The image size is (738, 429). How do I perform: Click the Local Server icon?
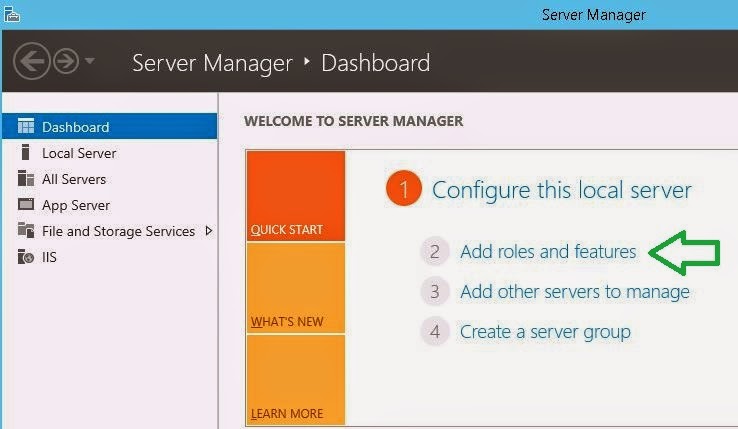pos(25,153)
